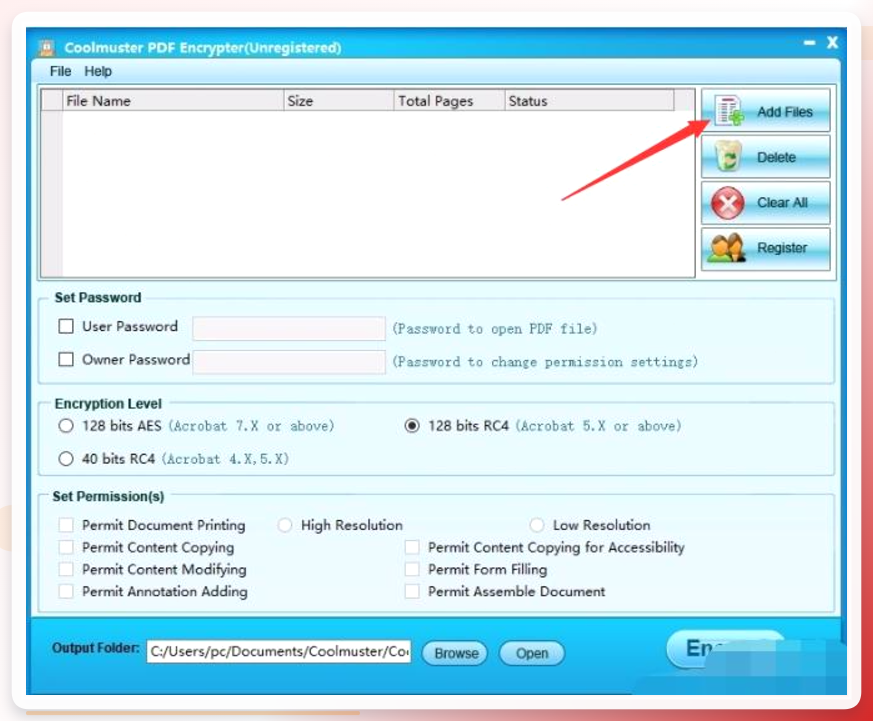
Task: Select 40 bits RC4 encryption
Action: tap(66, 459)
